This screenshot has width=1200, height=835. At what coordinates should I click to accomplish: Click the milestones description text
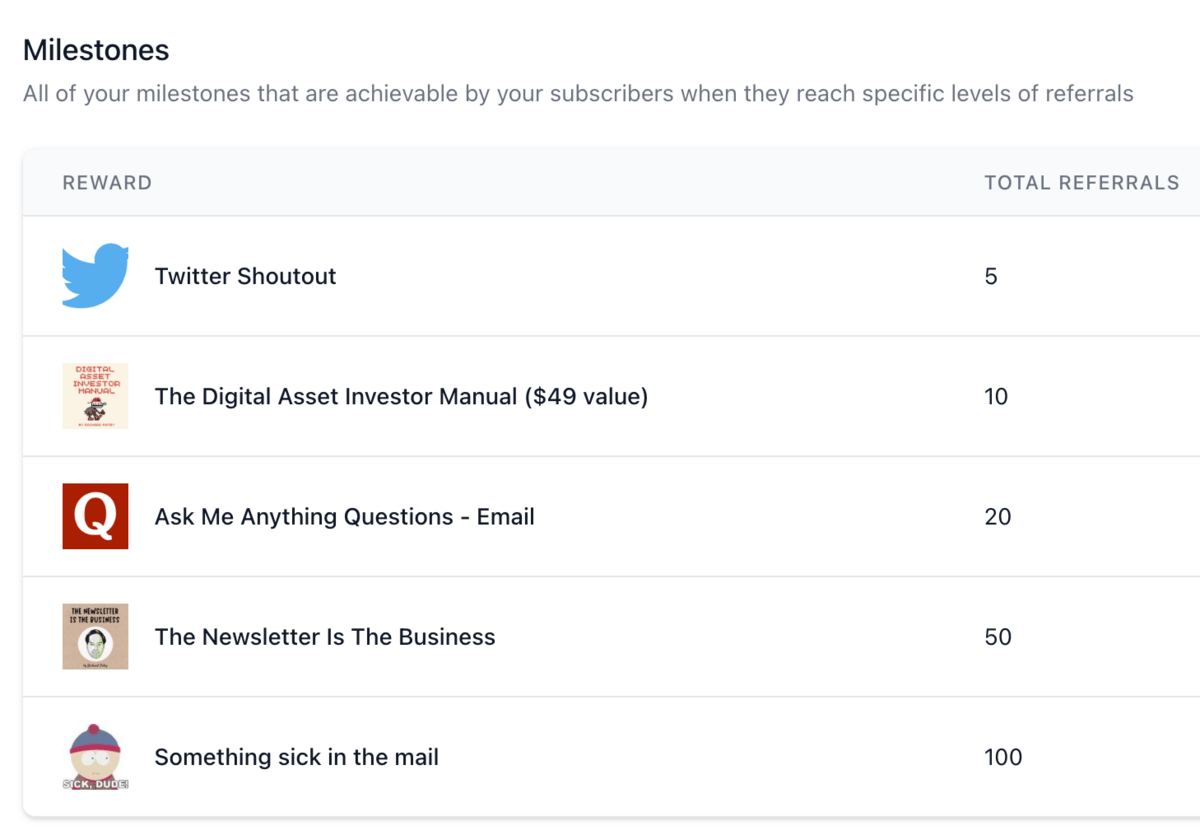pos(578,94)
